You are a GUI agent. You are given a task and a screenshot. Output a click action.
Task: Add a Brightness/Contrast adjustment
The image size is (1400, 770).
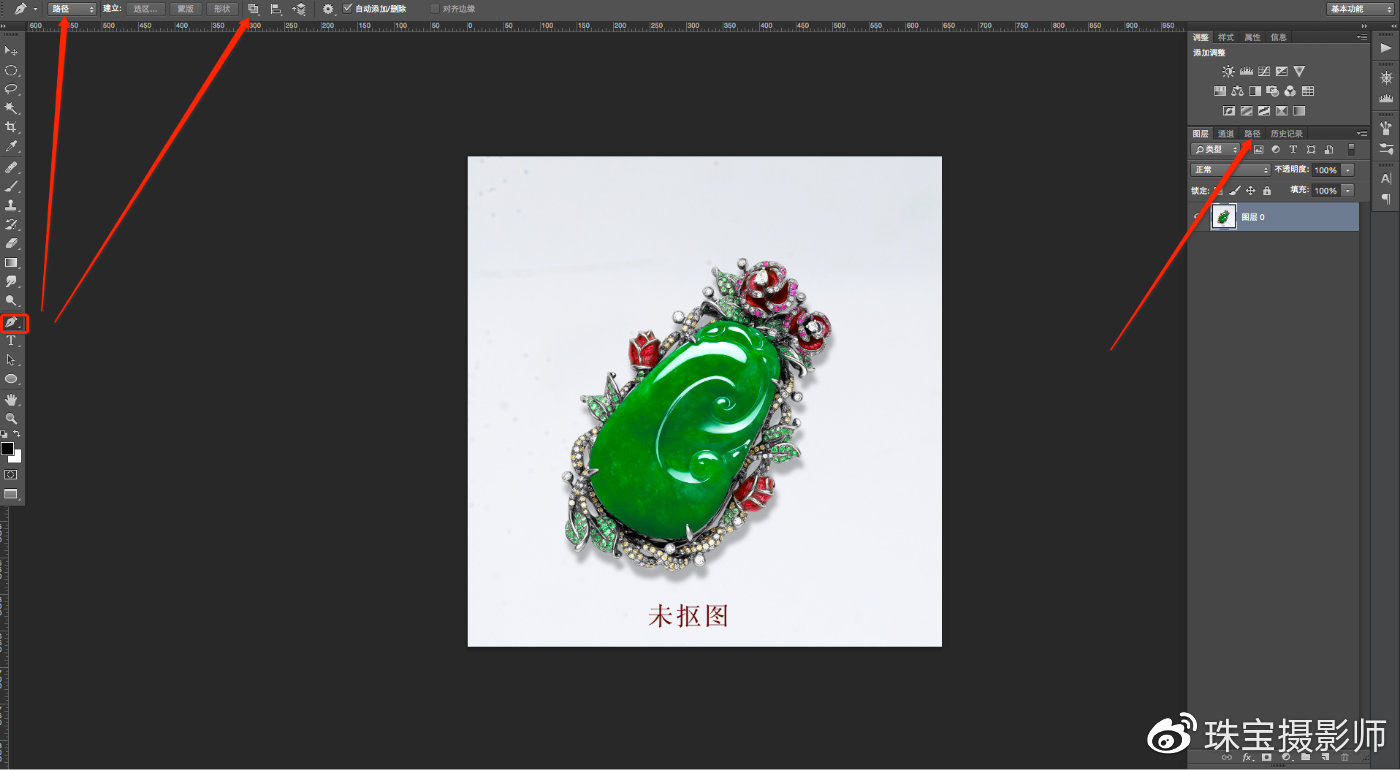pyautogui.click(x=1228, y=71)
